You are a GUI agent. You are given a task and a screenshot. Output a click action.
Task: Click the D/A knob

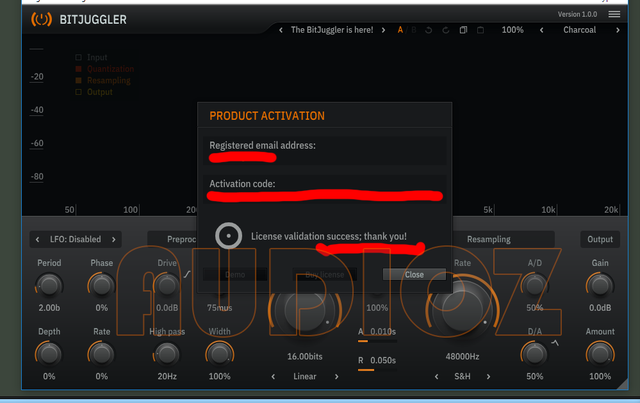point(534,354)
